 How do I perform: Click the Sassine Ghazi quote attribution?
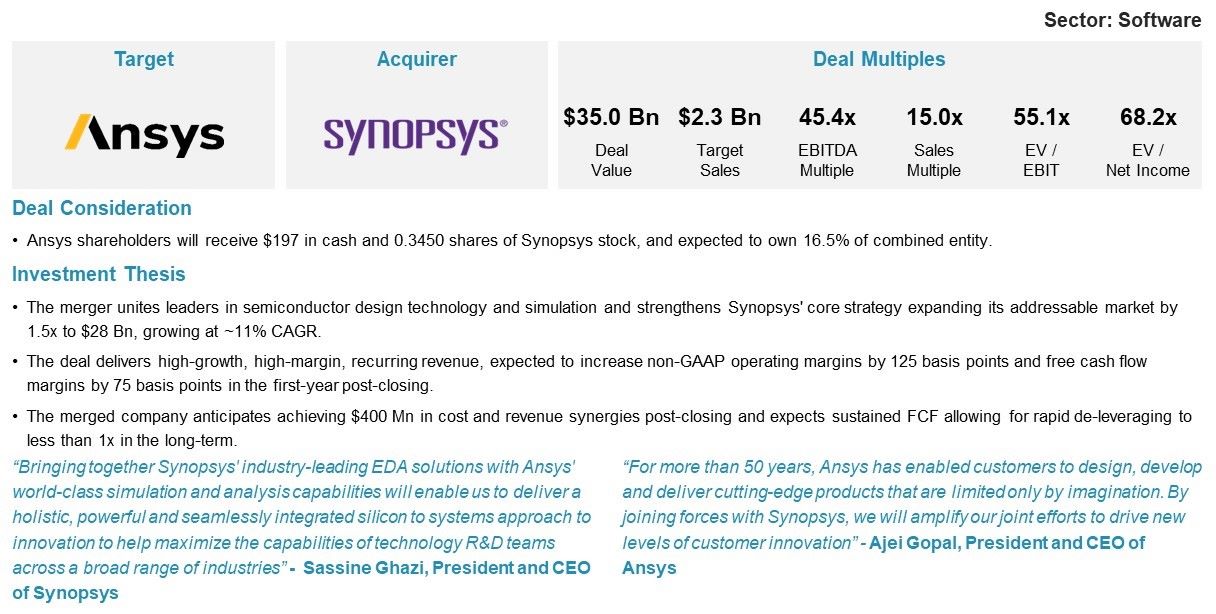pyautogui.click(x=302, y=581)
